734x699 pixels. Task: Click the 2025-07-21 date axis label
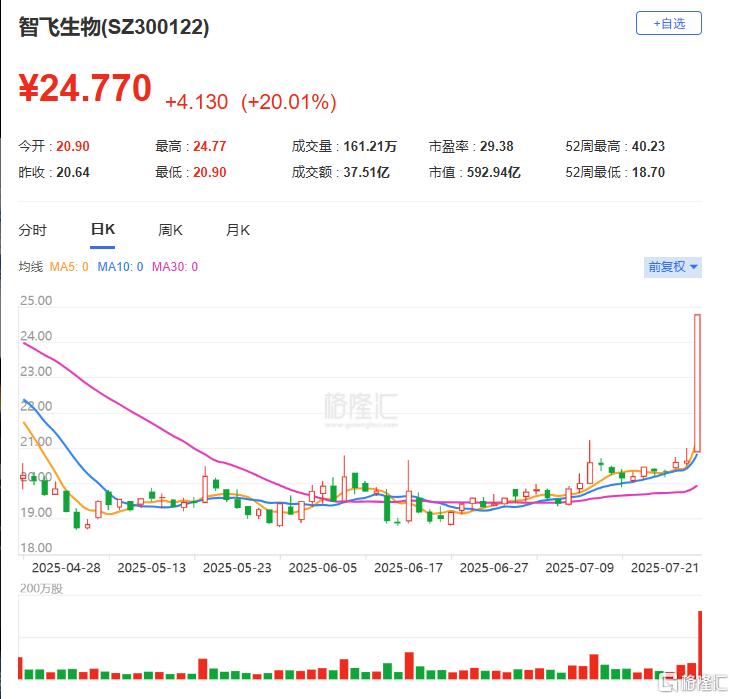pyautogui.click(x=665, y=568)
